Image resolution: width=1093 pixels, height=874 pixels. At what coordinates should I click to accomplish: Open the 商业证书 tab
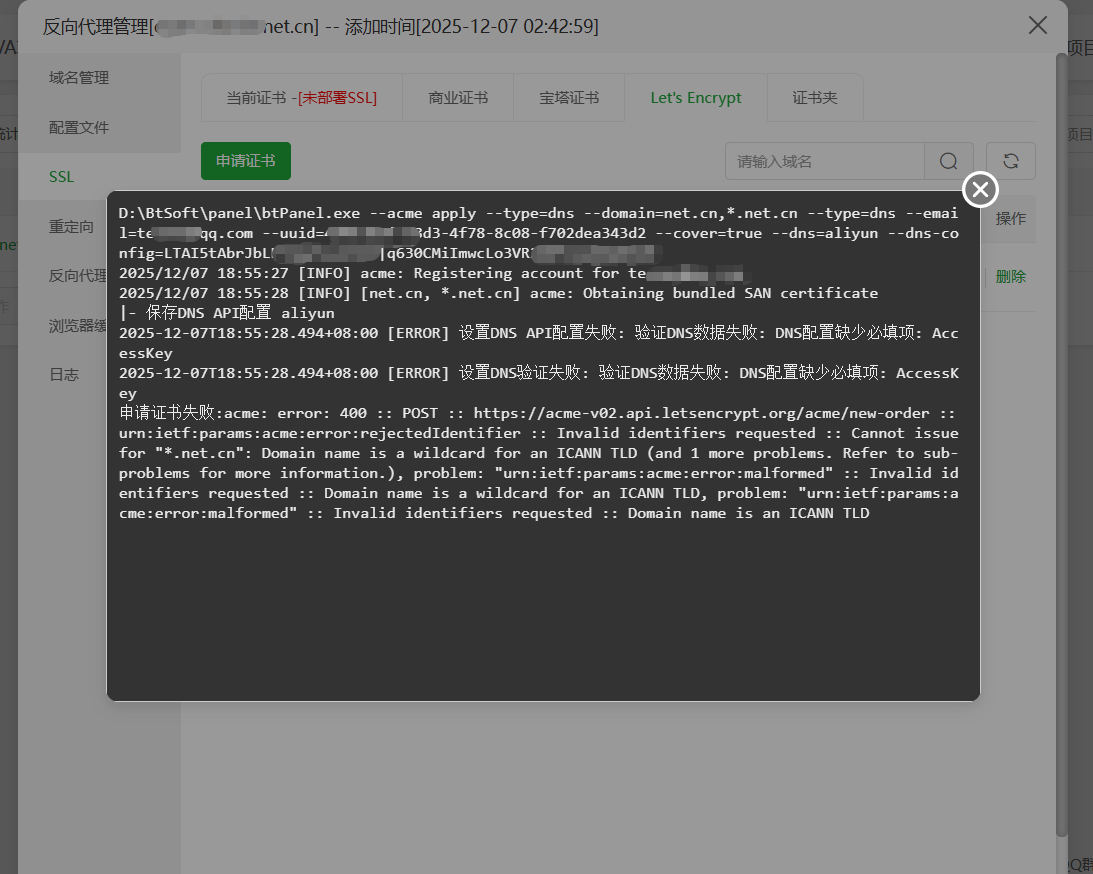458,98
